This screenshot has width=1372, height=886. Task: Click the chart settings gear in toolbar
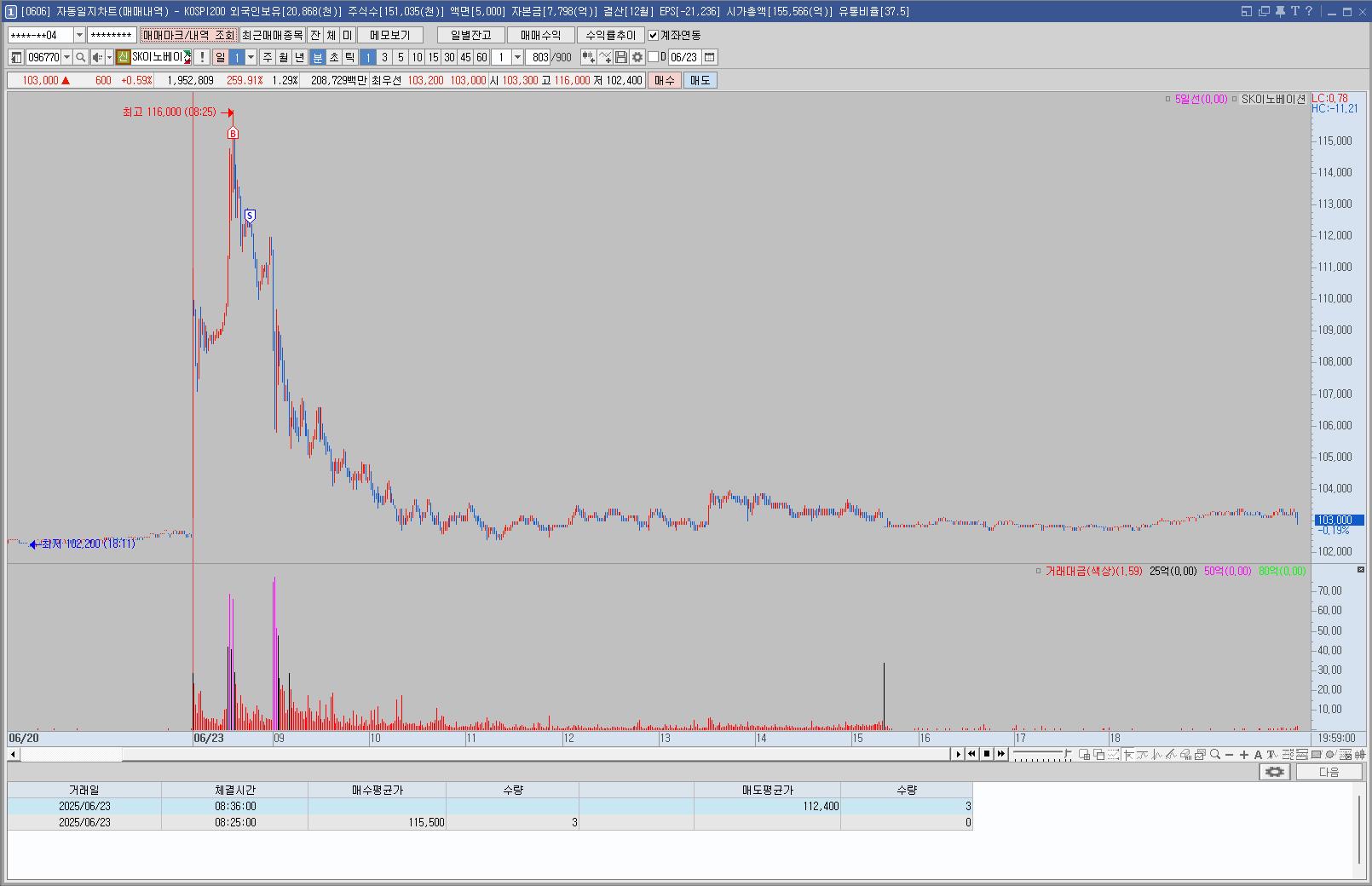pos(637,57)
